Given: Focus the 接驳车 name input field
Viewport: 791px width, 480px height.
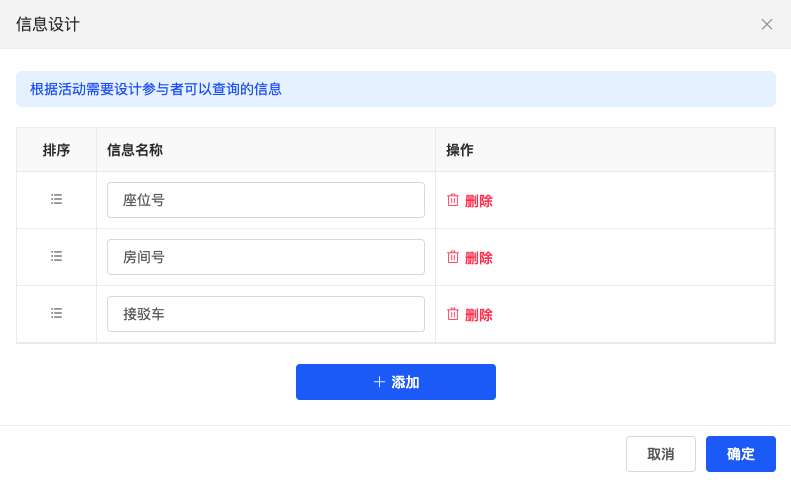Looking at the screenshot, I should tap(266, 314).
